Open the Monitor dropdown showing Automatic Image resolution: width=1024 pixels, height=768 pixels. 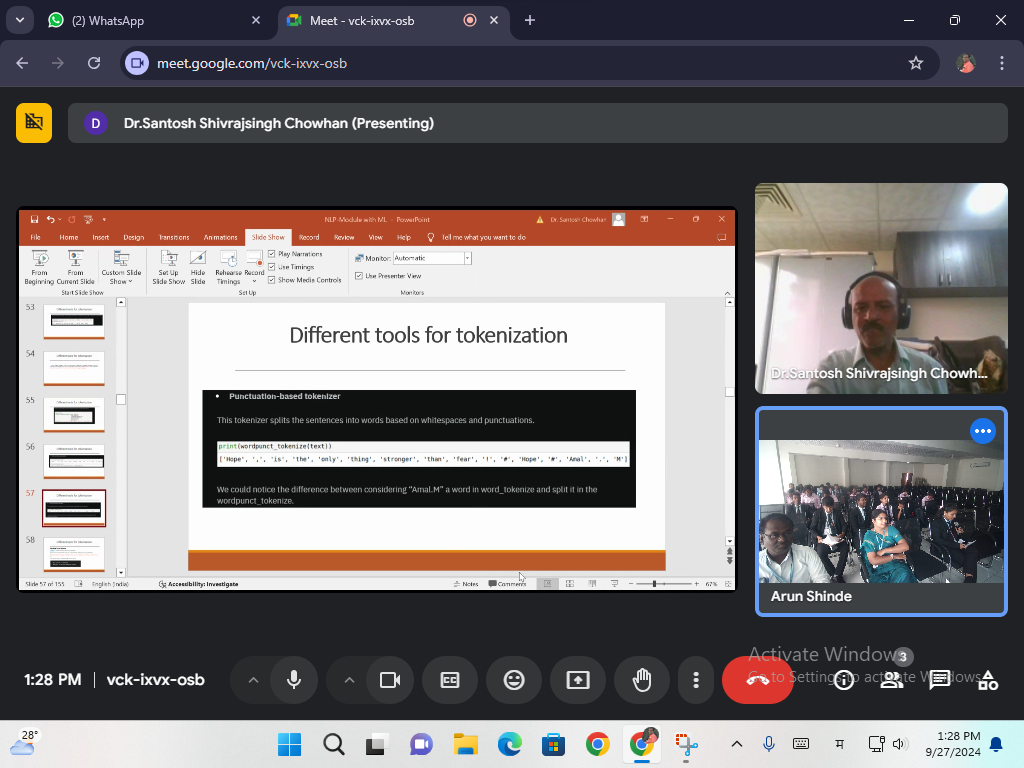coord(465,258)
